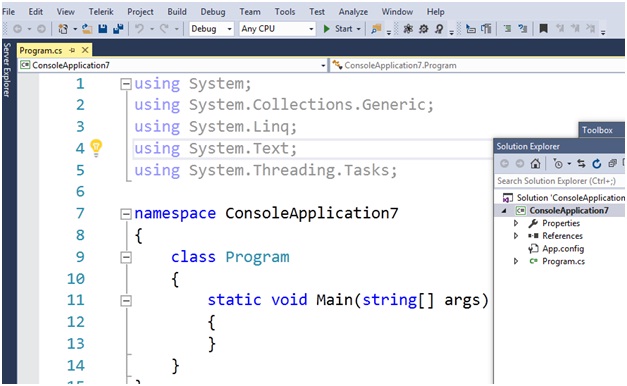The height and width of the screenshot is (386, 627).
Task: Click Home icon in Solution Explorer
Action: [535, 164]
